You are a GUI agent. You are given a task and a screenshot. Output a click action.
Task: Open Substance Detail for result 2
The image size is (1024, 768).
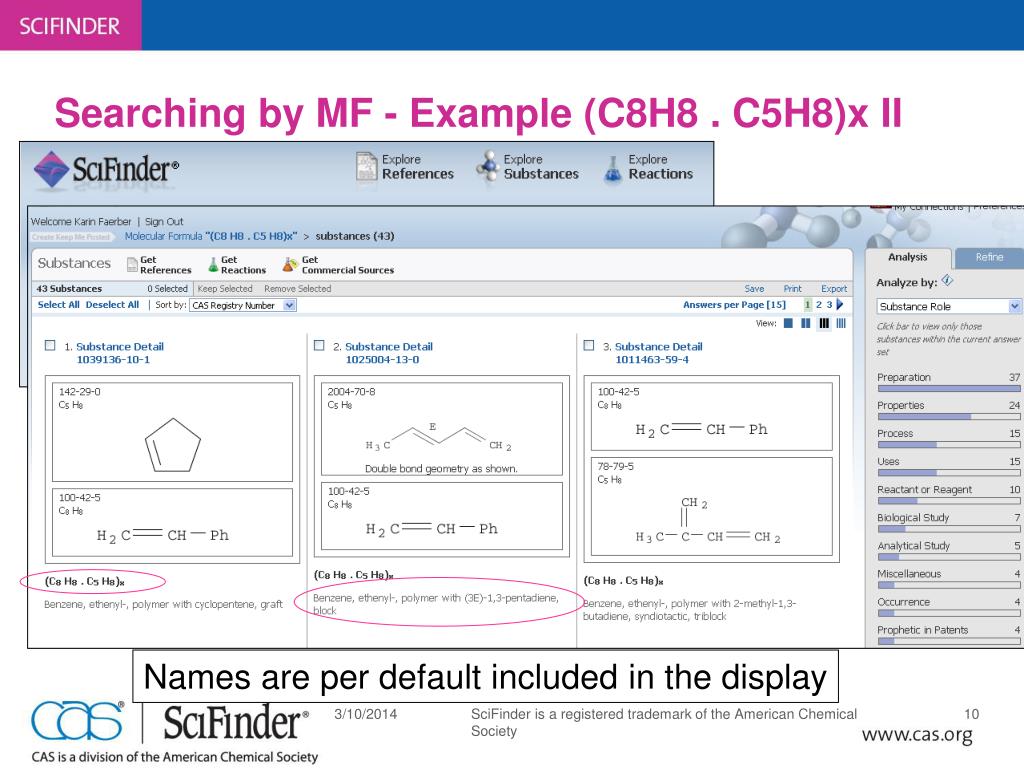(x=389, y=347)
